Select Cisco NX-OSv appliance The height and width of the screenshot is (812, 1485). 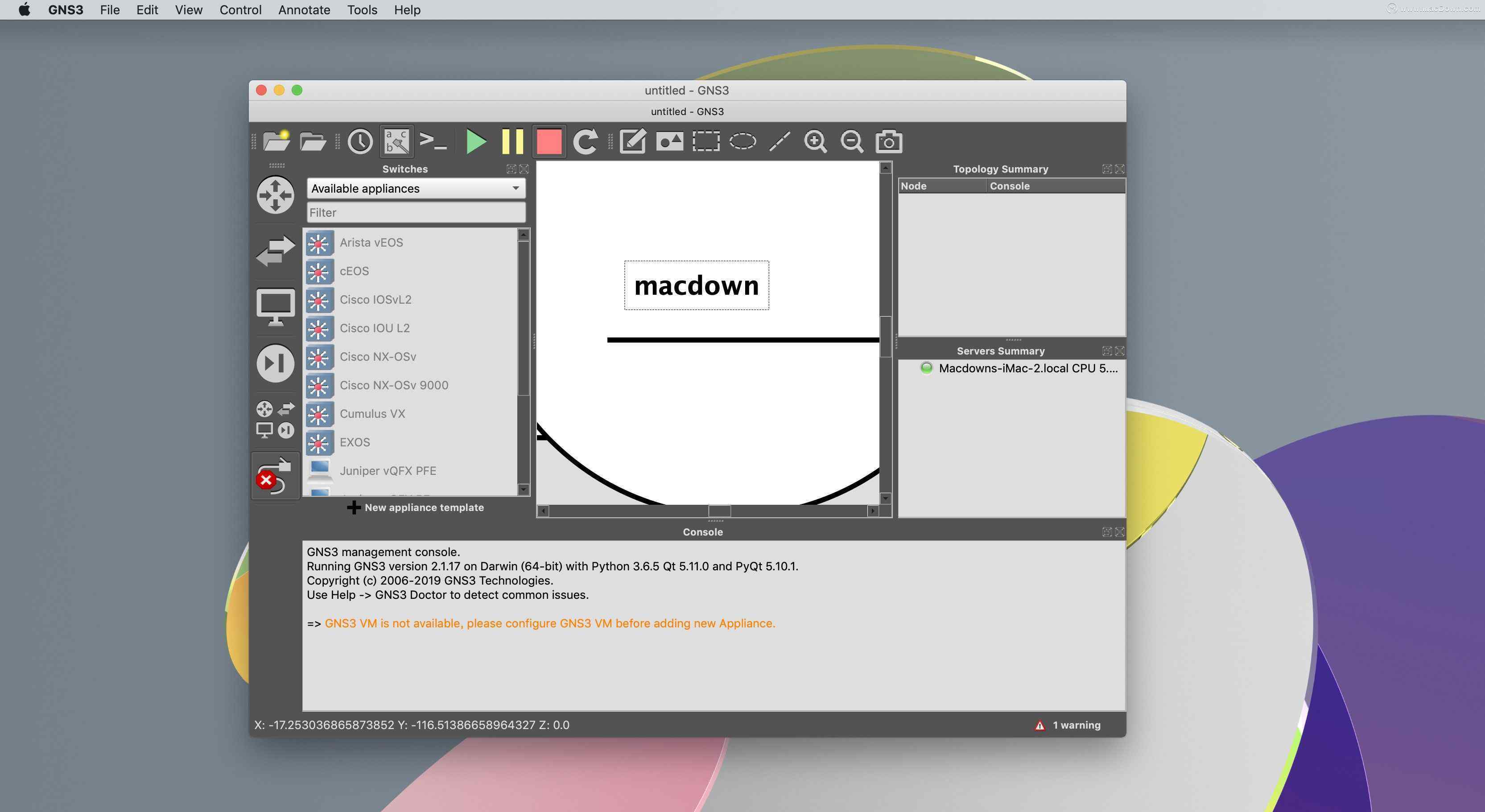[410, 357]
